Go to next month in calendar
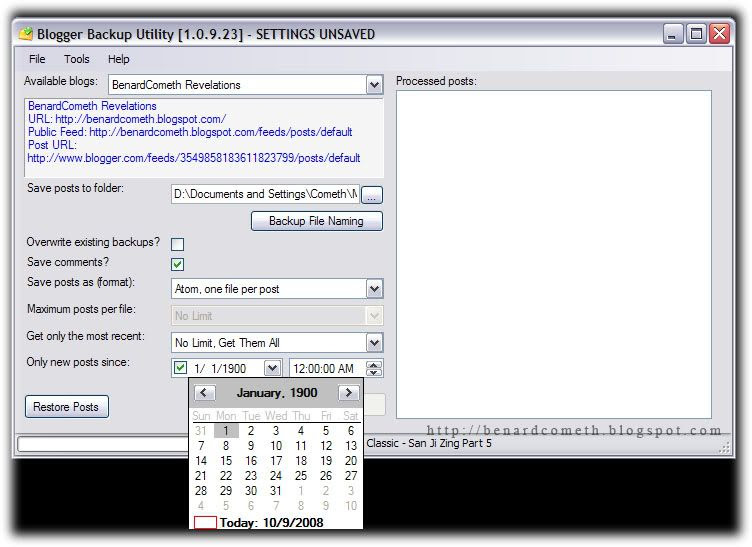The image size is (752, 547). click(x=348, y=393)
